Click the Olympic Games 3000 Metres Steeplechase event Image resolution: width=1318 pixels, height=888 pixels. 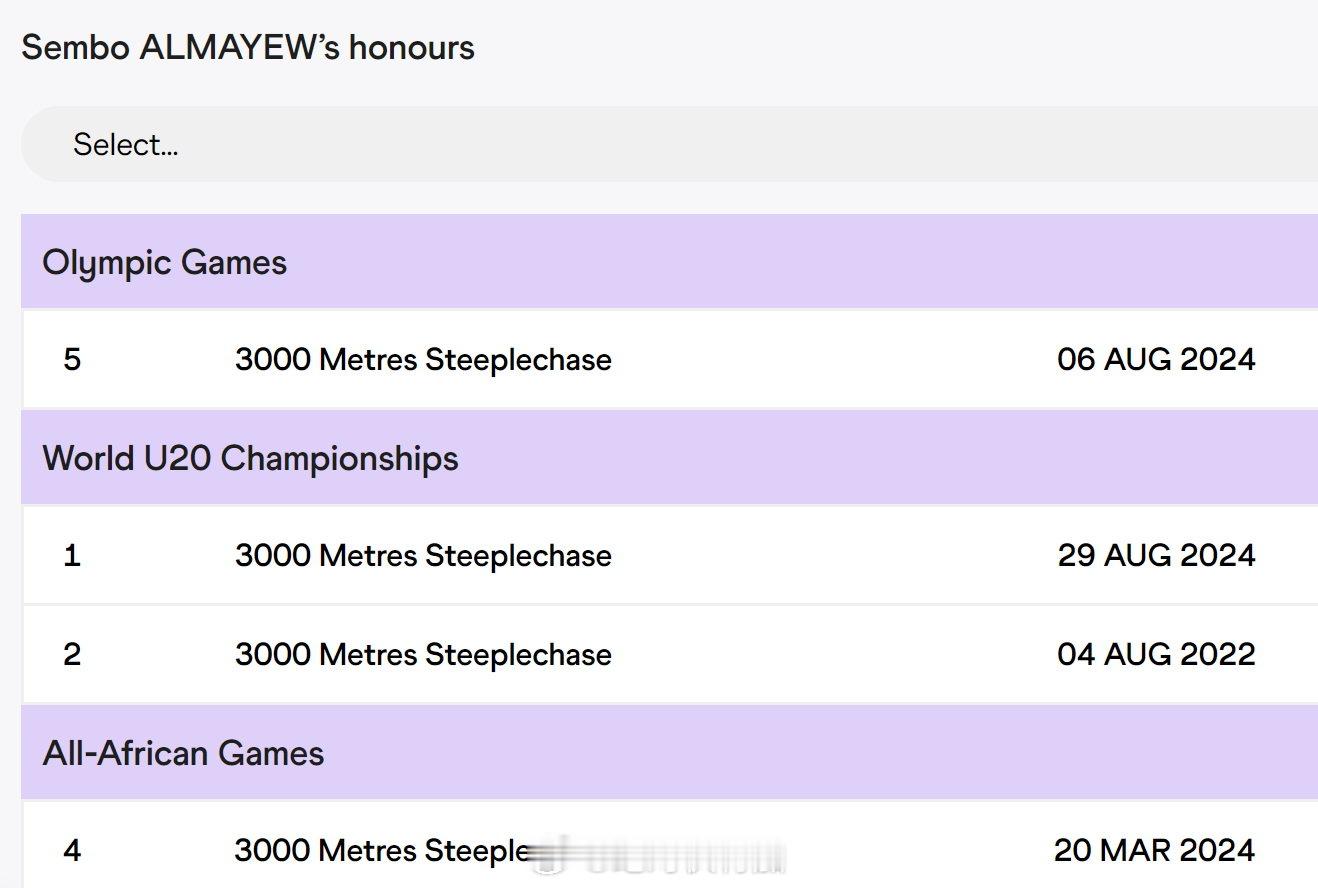click(423, 359)
